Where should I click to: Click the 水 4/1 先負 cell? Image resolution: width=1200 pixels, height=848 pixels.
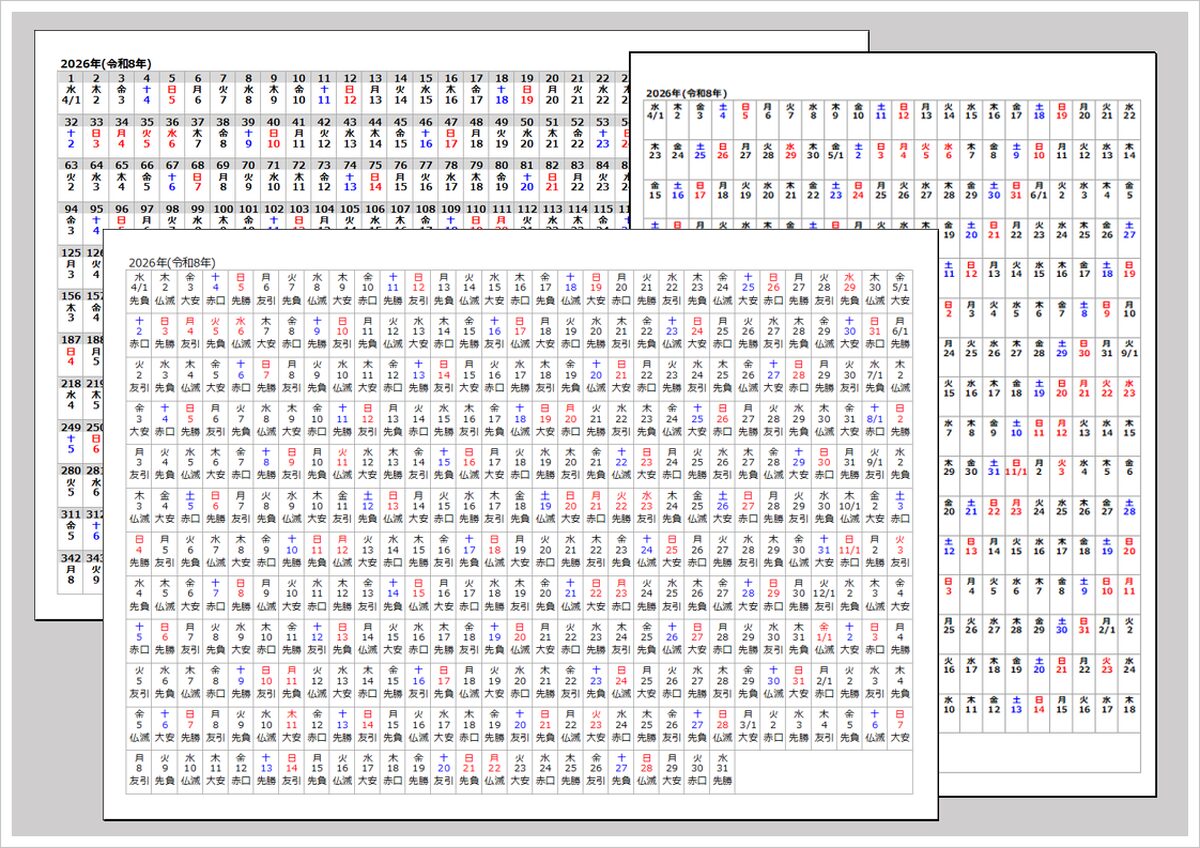(139, 288)
